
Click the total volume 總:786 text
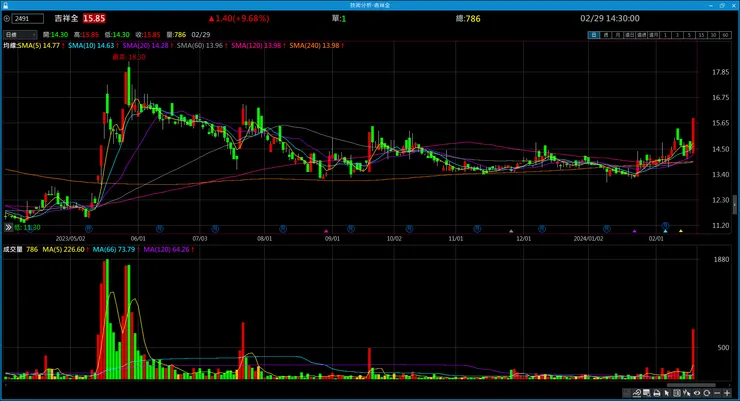(468, 19)
